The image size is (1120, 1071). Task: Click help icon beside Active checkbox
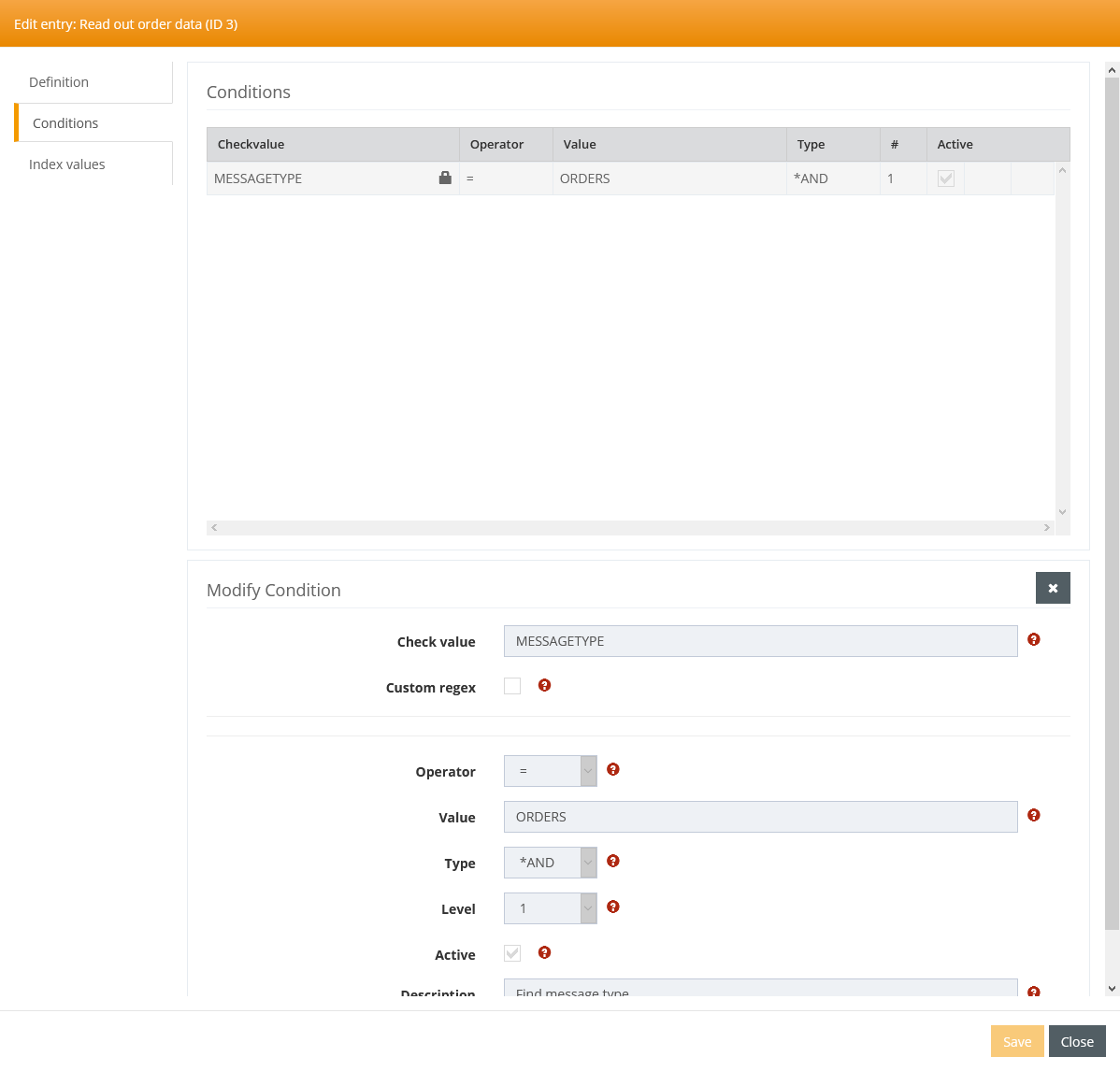tap(544, 952)
